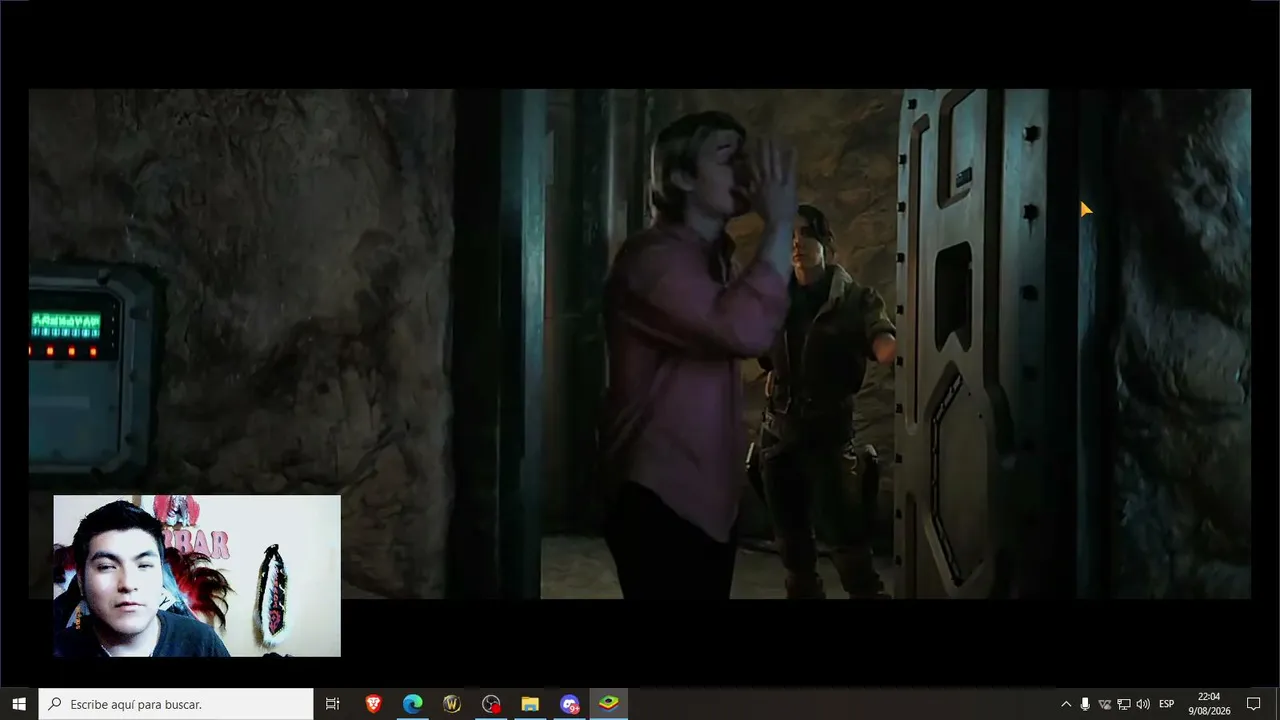
Task: Show hidden system tray icons
Action: click(1065, 704)
